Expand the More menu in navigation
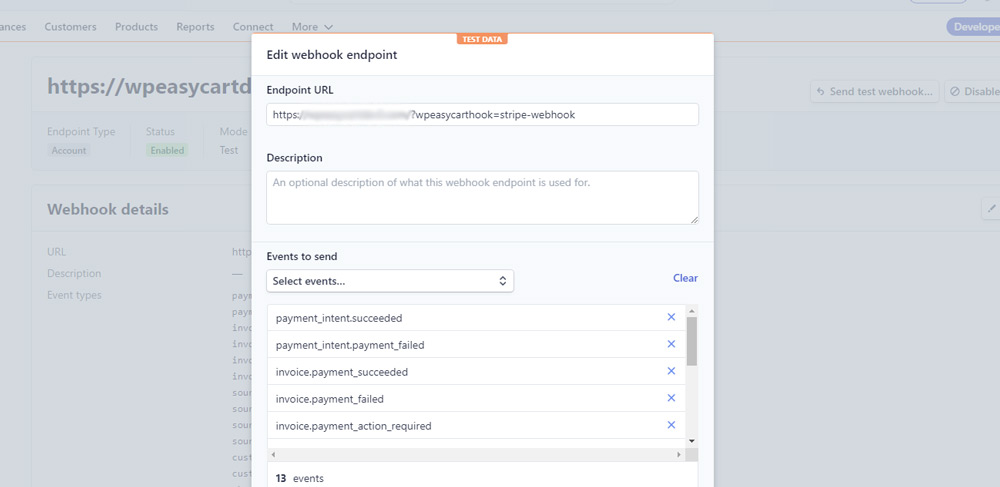 coord(312,27)
